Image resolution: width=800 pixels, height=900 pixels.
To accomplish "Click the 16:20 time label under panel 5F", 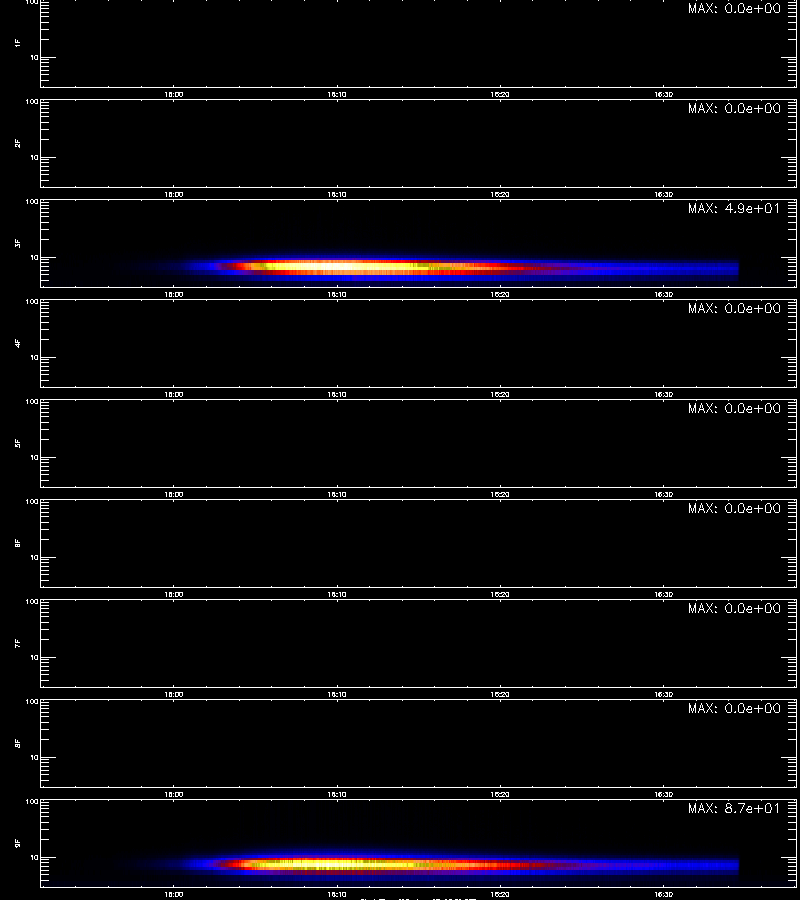I will pos(500,494).
